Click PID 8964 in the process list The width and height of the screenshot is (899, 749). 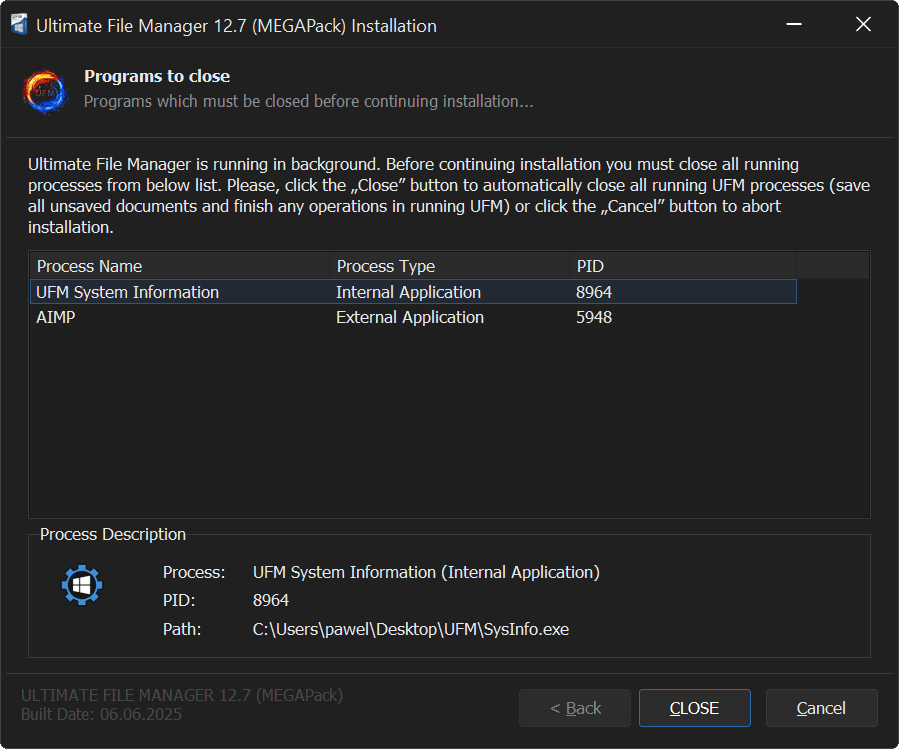click(x=594, y=292)
